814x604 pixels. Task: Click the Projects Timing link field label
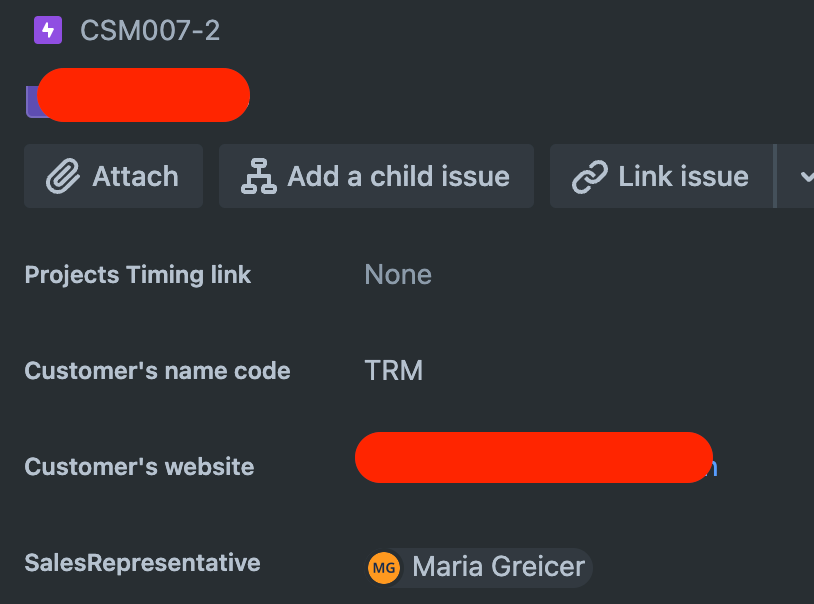coord(137,274)
